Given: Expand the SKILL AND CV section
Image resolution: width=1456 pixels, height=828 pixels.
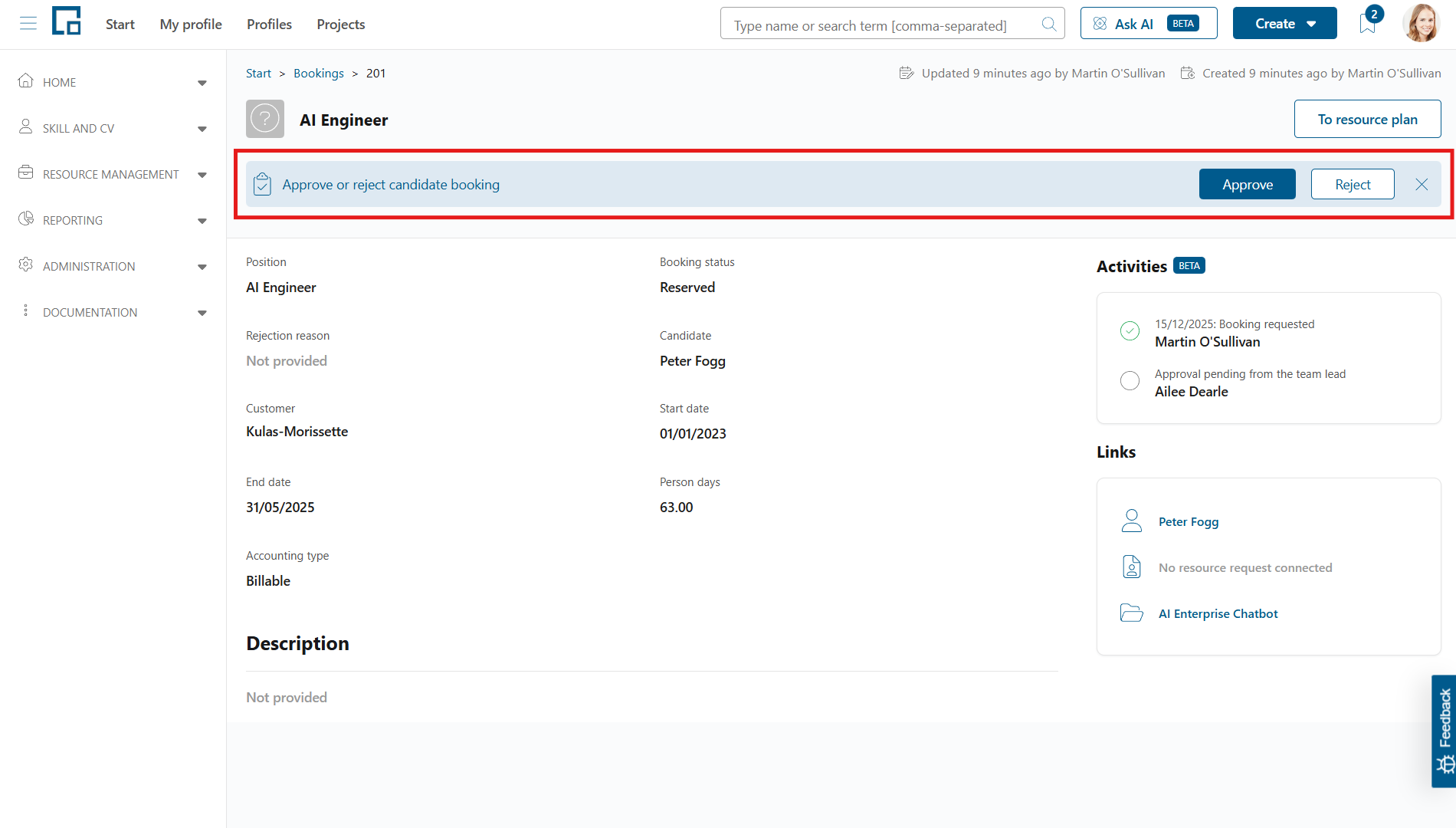Looking at the screenshot, I should pyautogui.click(x=202, y=129).
